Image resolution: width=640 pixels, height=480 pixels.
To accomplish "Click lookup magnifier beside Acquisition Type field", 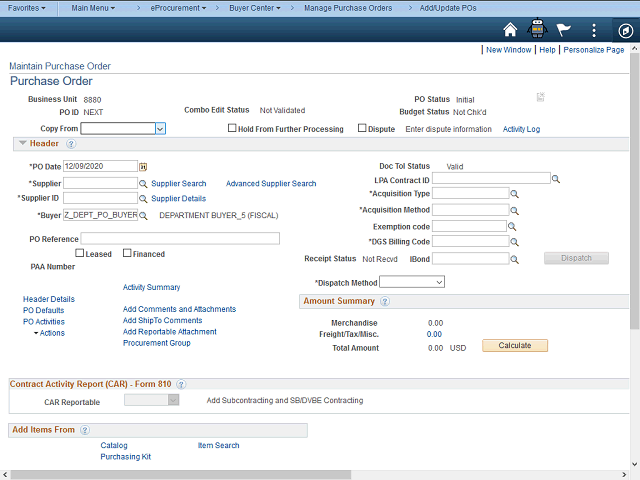I will click(x=515, y=194).
